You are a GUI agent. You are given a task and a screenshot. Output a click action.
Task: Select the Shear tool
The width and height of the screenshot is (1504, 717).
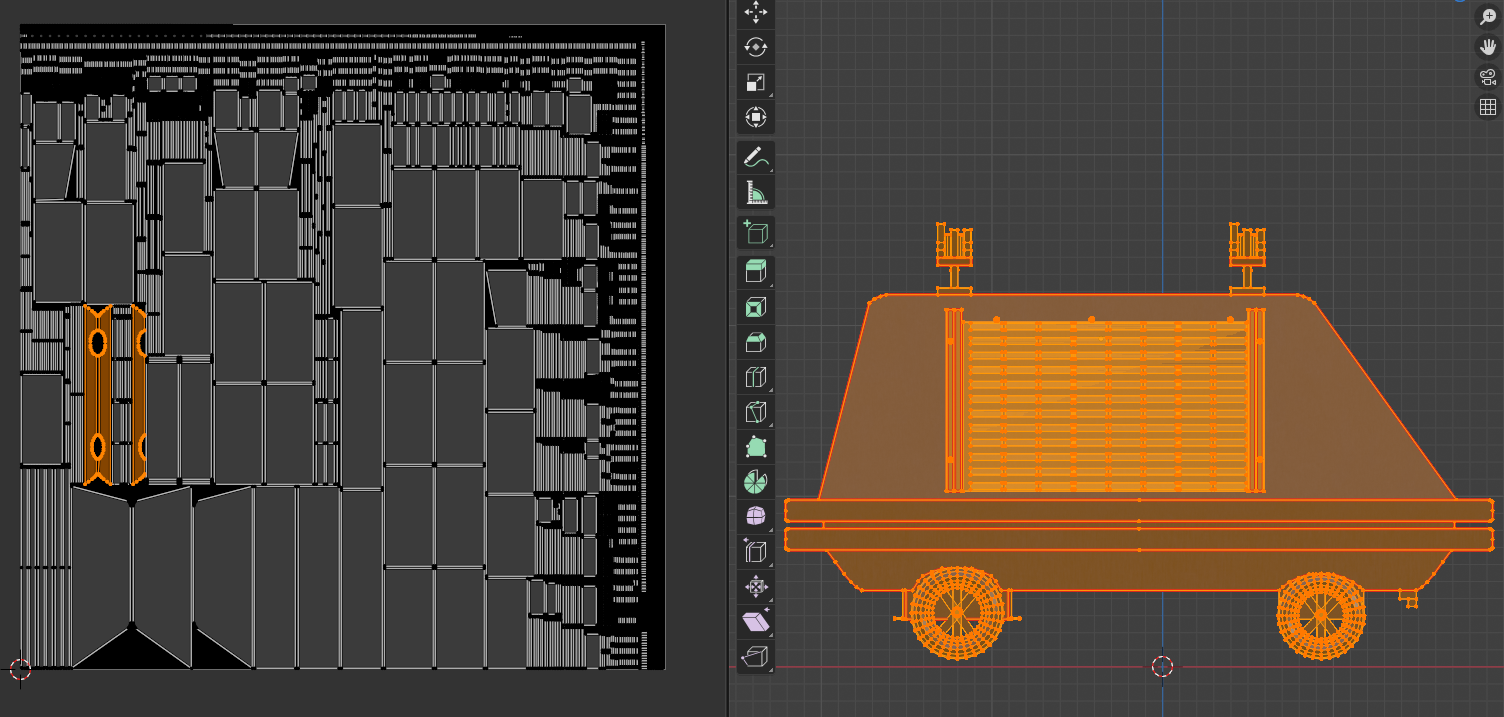pyautogui.click(x=756, y=622)
